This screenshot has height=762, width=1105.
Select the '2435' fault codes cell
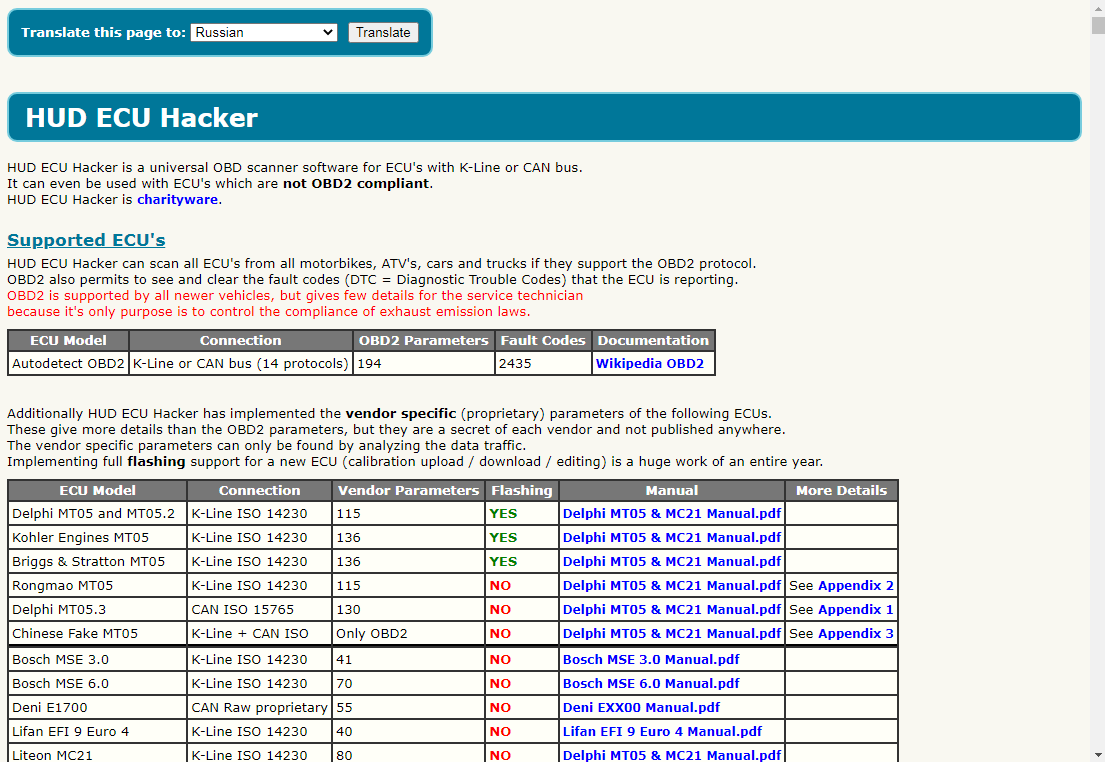pyautogui.click(x=543, y=364)
